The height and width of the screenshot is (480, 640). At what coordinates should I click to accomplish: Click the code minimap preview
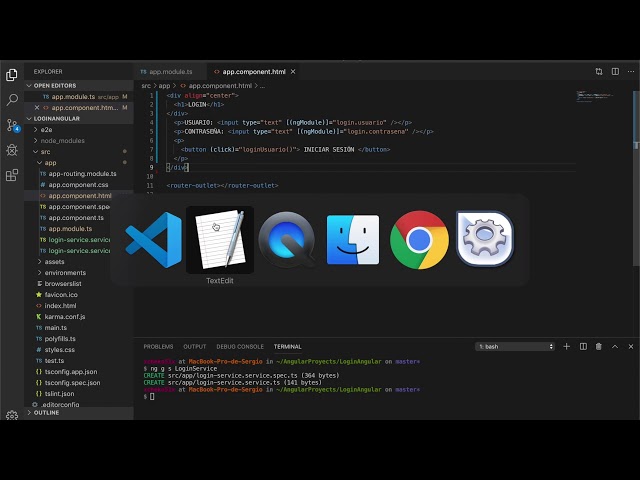[595, 96]
